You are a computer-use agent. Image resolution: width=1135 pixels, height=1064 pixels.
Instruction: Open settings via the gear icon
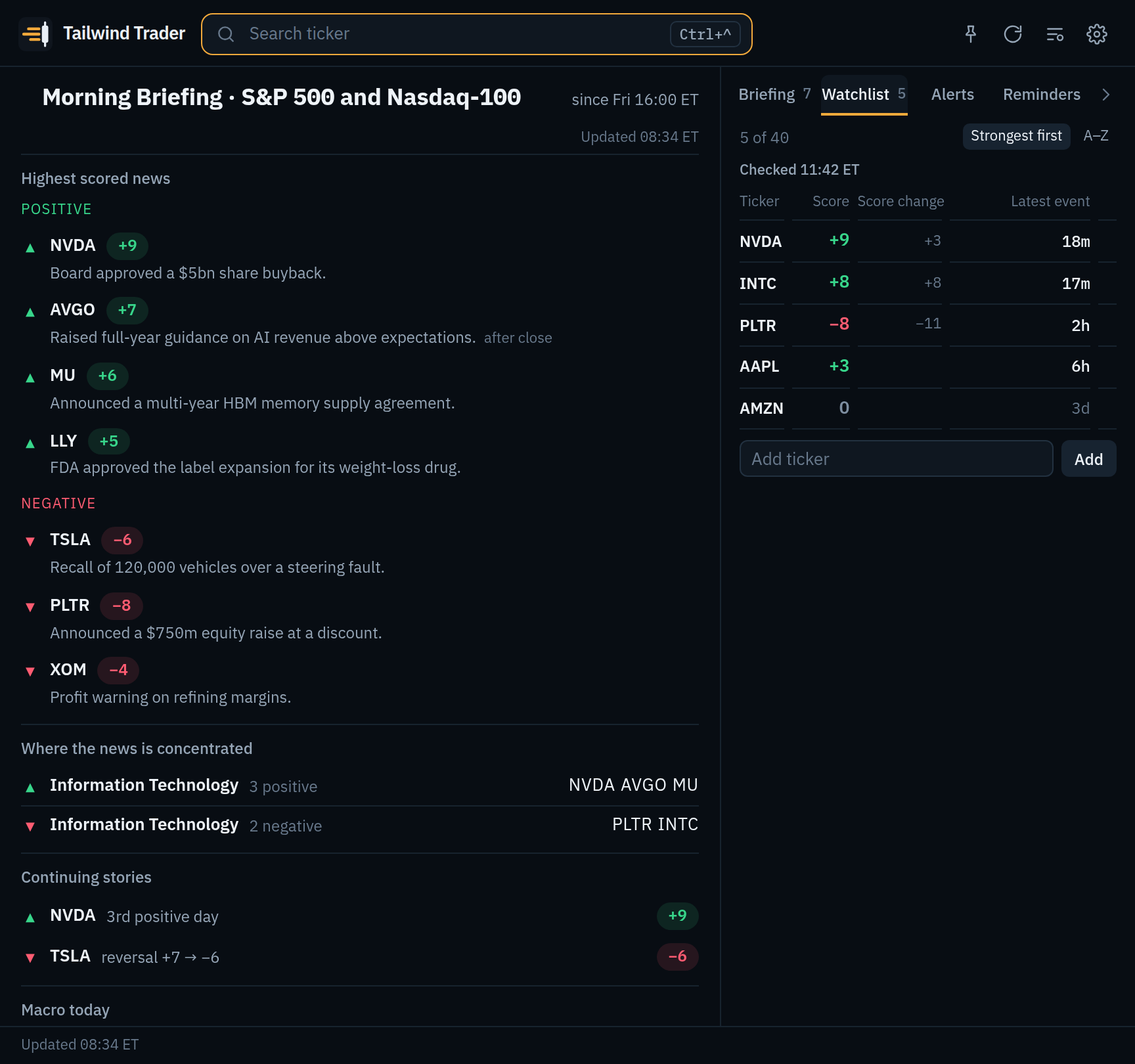coord(1097,34)
